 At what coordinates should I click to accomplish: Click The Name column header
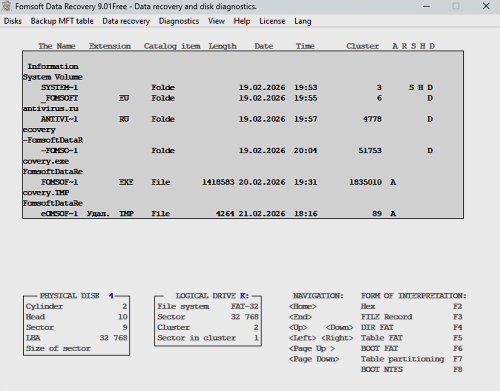[57, 46]
